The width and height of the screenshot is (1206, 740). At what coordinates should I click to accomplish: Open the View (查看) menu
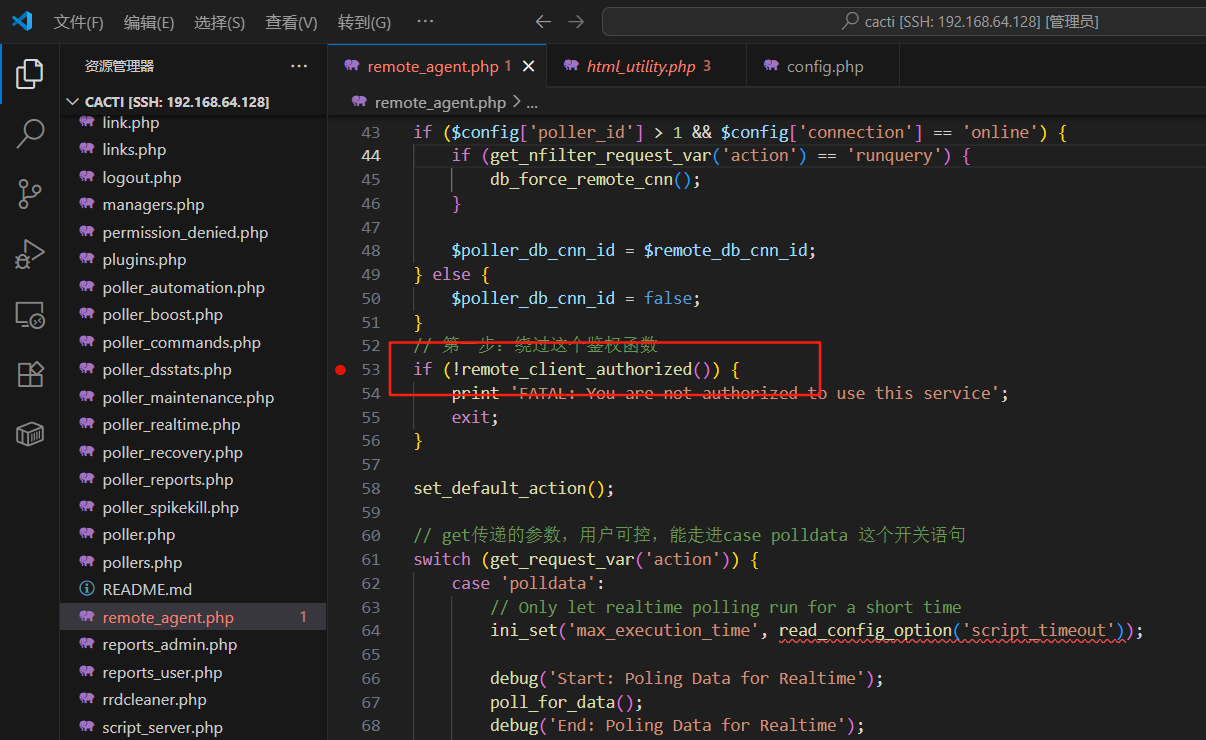coord(291,22)
